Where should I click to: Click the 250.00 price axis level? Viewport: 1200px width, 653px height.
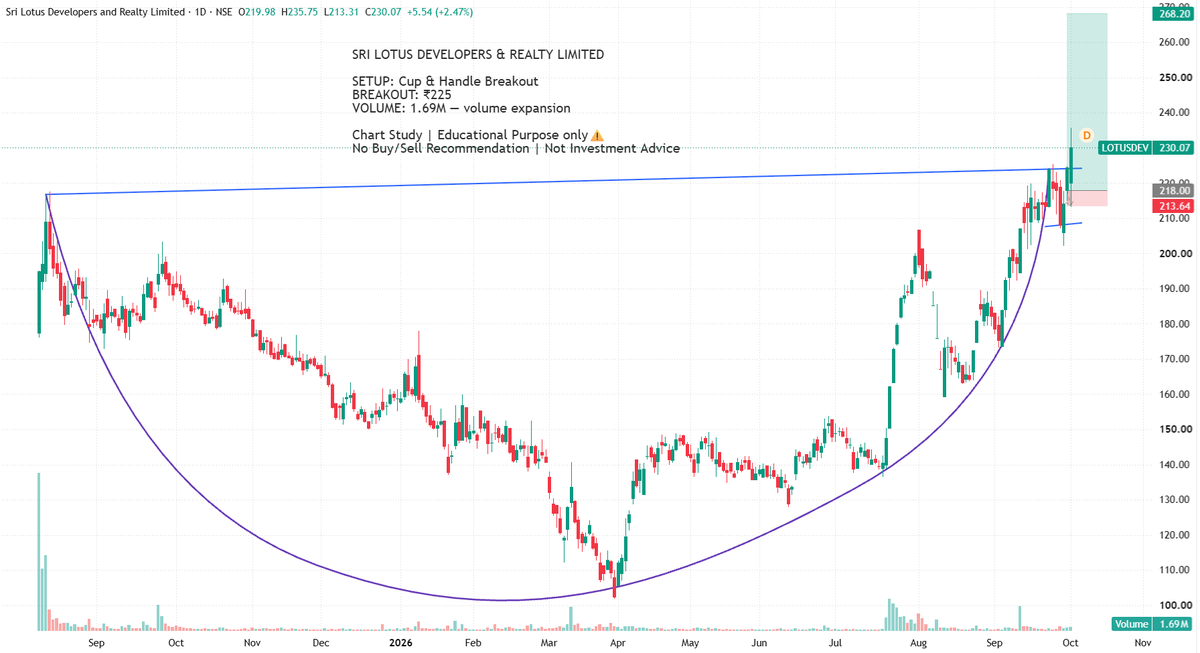[x=1176, y=78]
